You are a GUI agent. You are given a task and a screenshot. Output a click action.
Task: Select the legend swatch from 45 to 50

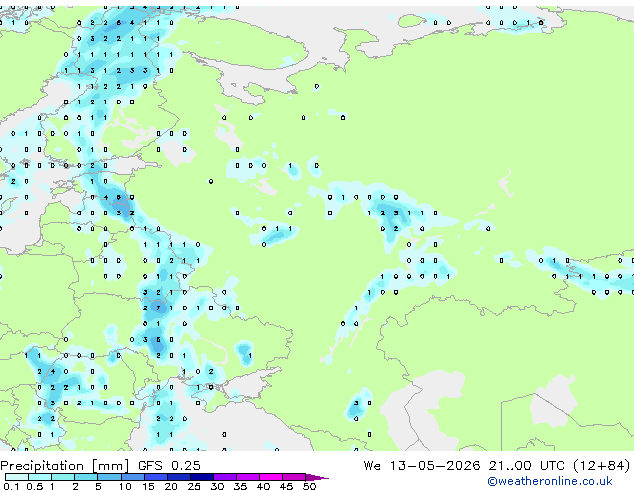click(x=294, y=477)
